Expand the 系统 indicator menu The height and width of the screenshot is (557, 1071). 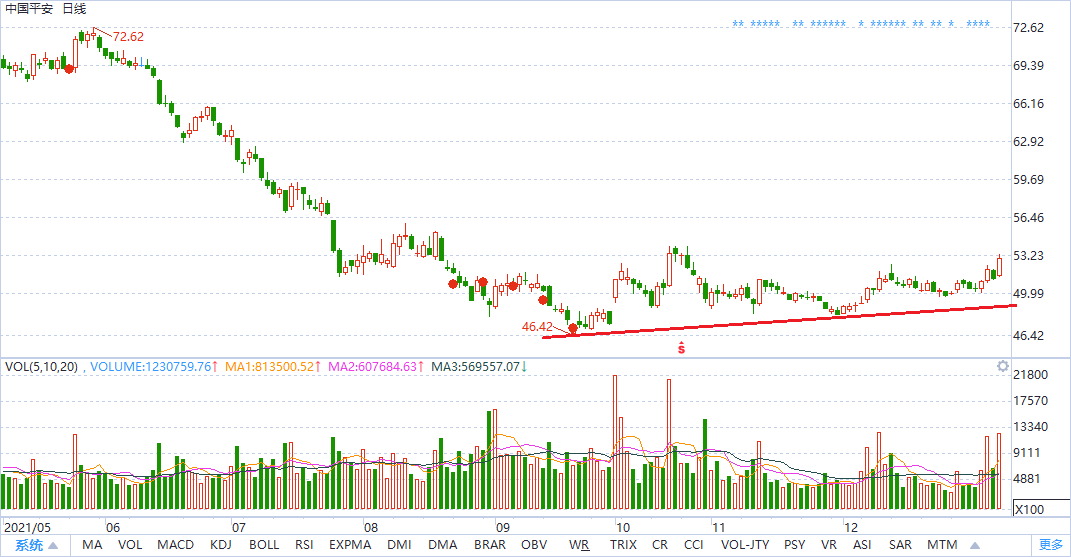(35, 545)
